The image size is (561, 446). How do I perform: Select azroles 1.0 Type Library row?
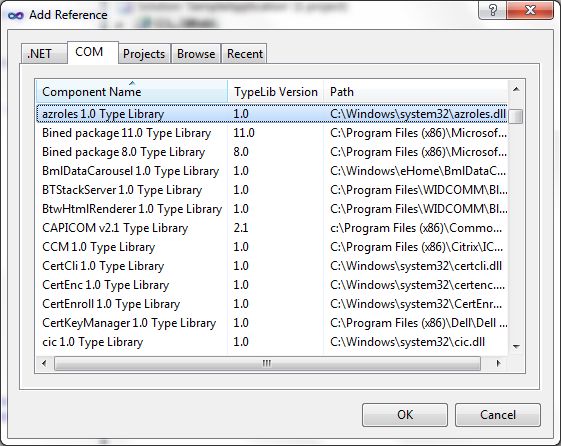[272, 114]
